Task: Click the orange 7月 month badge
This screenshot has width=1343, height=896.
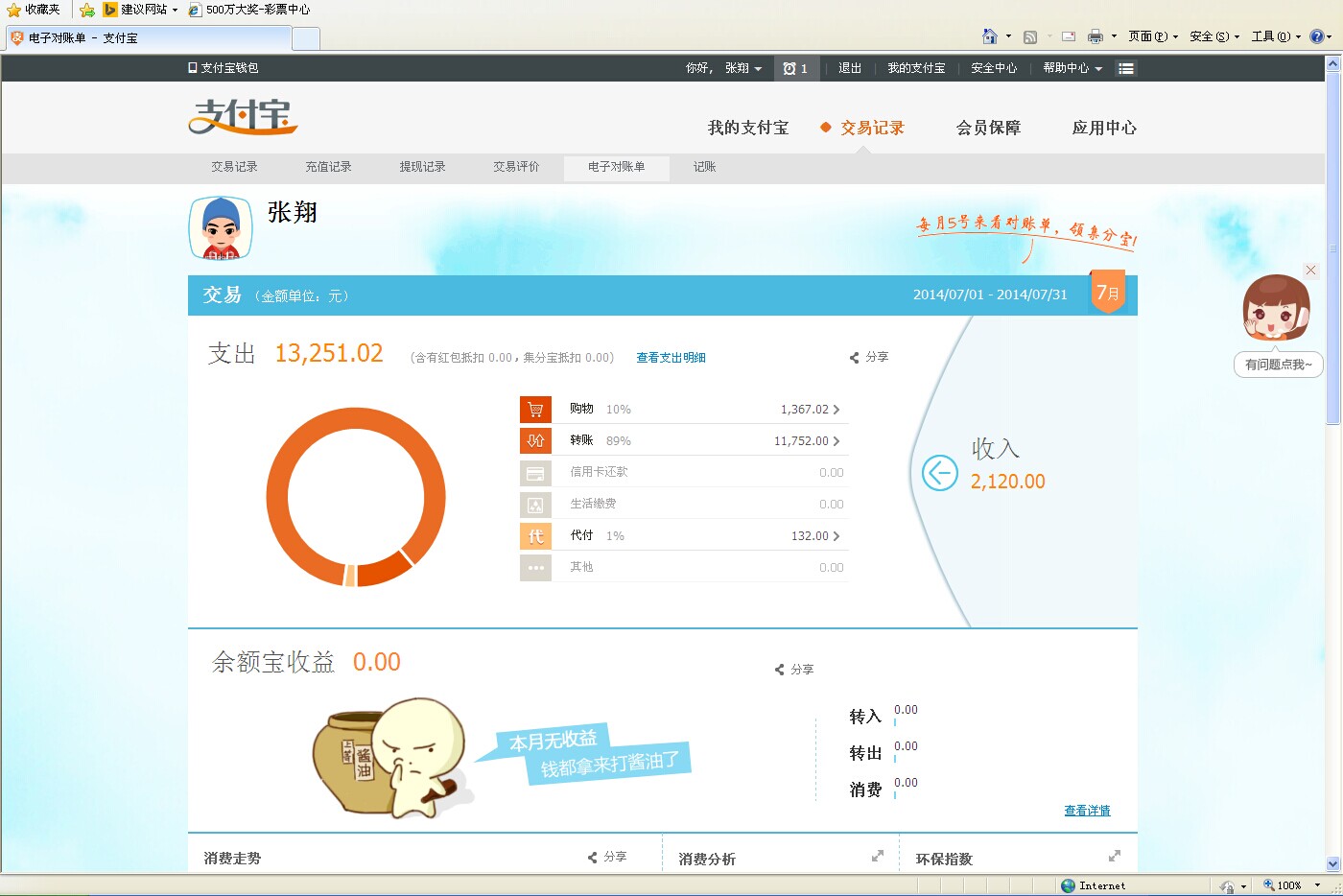Action: [x=1108, y=291]
